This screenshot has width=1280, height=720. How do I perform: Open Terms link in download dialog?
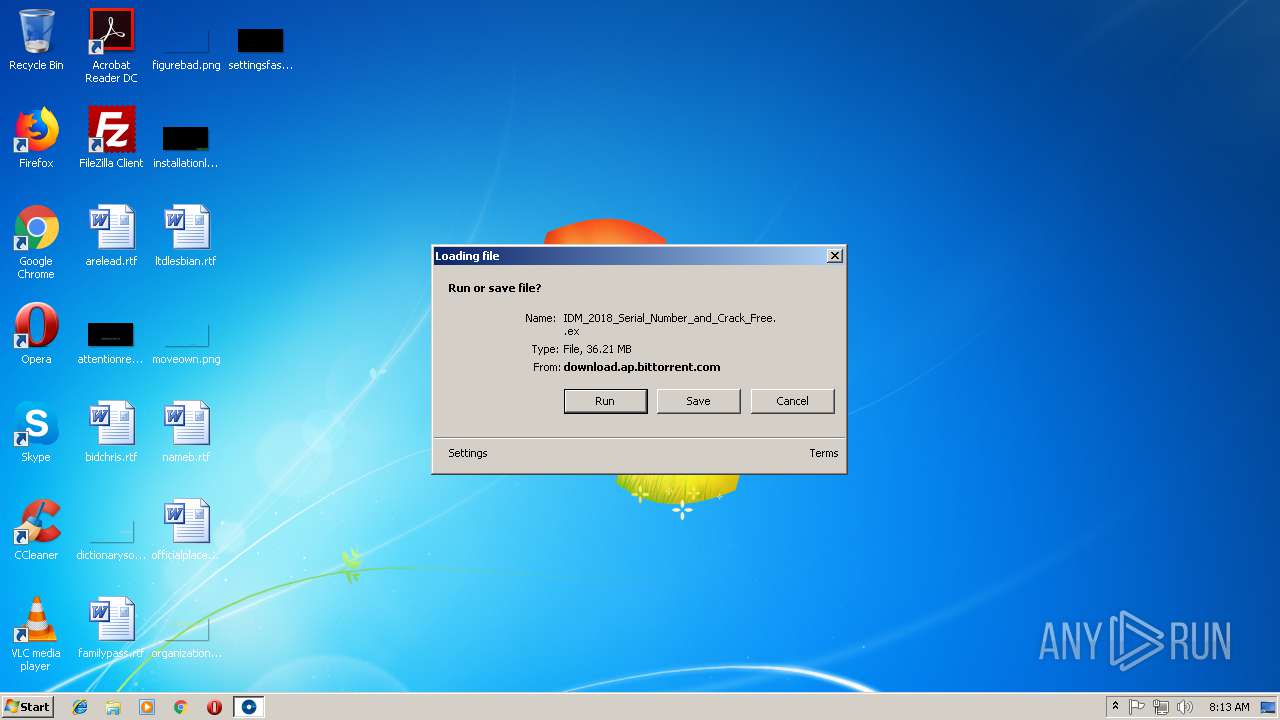click(824, 453)
